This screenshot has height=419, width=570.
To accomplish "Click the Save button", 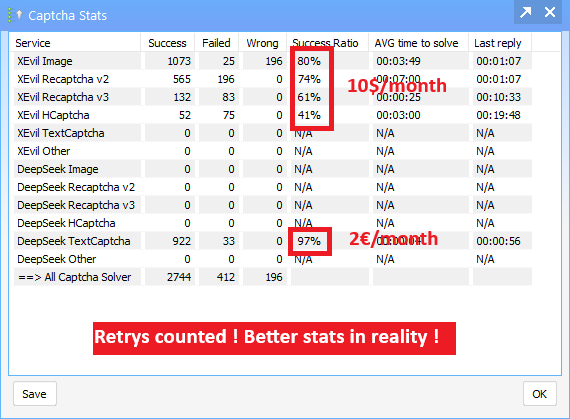I will tap(35, 394).
